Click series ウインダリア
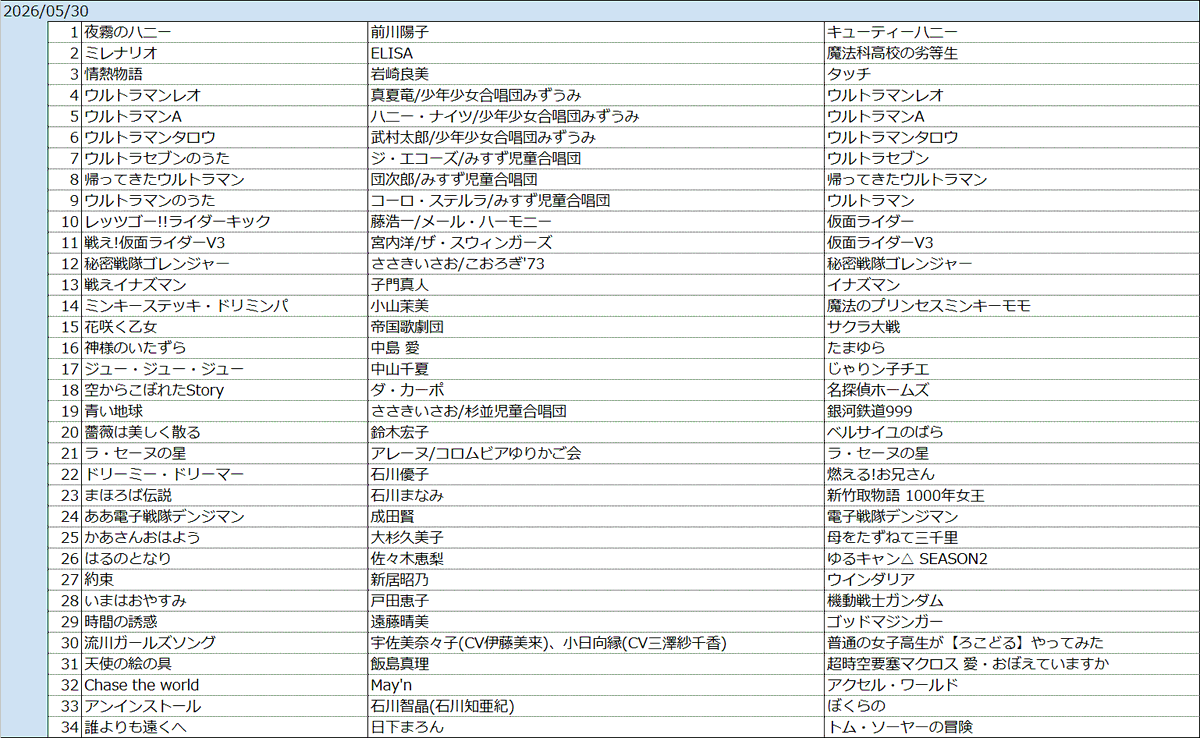Screen dimensions: 1200x738 pos(871,578)
